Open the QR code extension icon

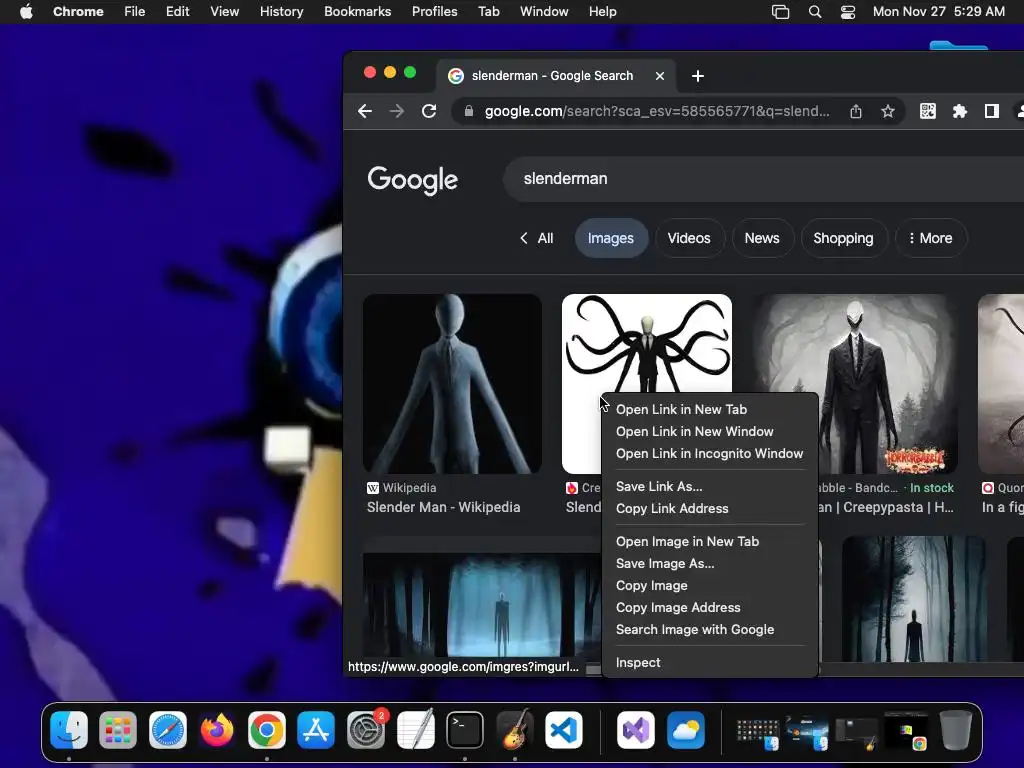927,112
